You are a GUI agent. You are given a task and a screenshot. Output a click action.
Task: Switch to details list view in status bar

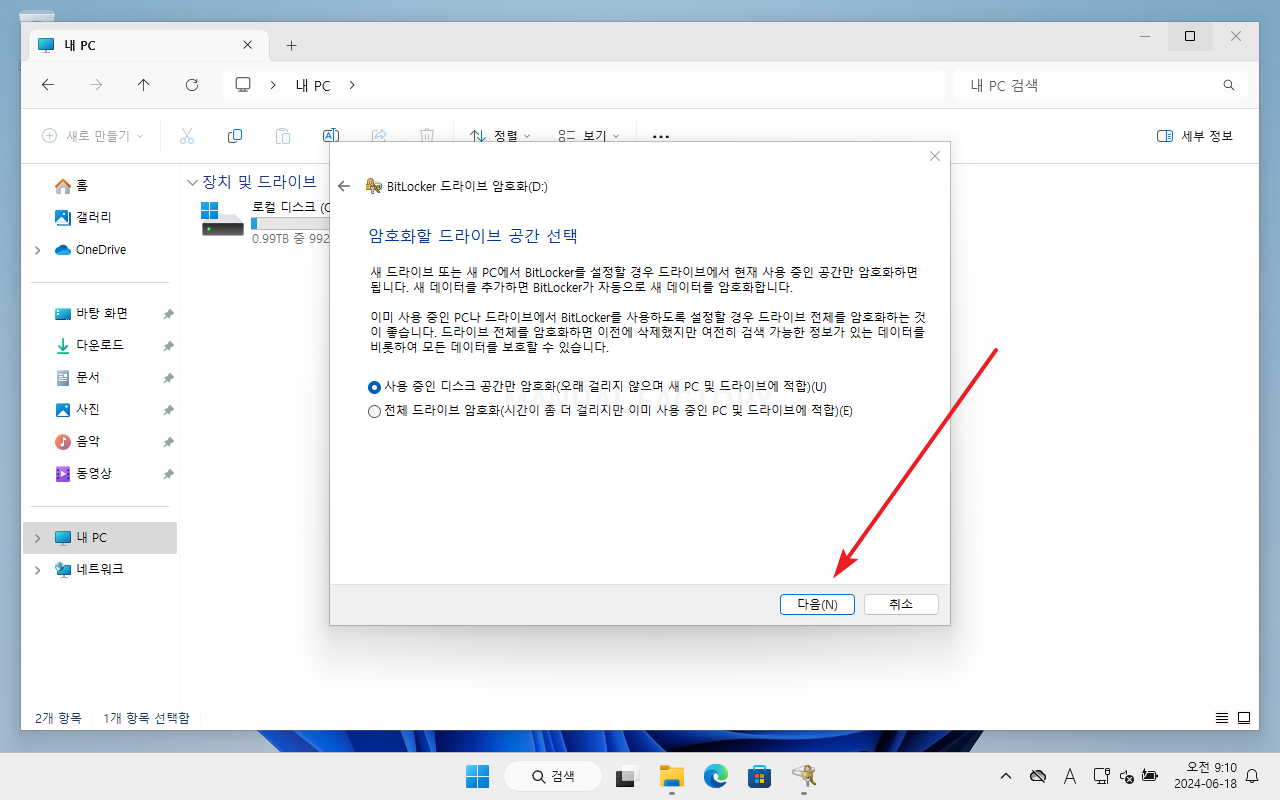(1222, 718)
